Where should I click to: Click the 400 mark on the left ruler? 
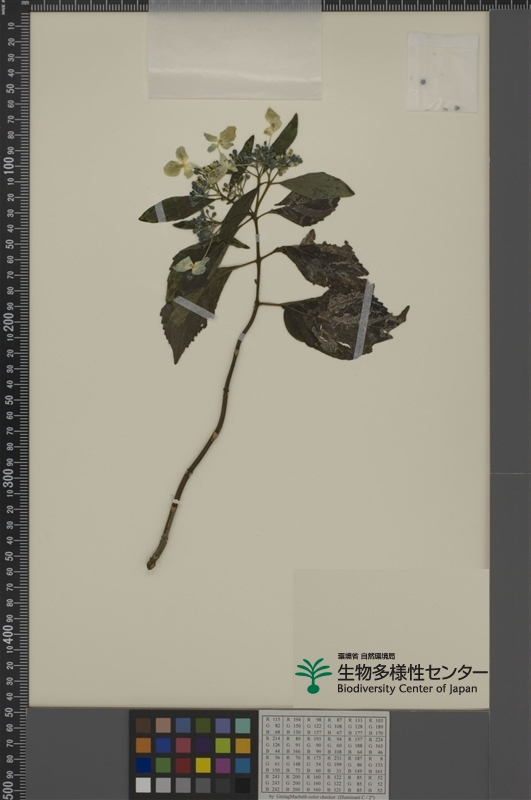pyautogui.click(x=9, y=633)
